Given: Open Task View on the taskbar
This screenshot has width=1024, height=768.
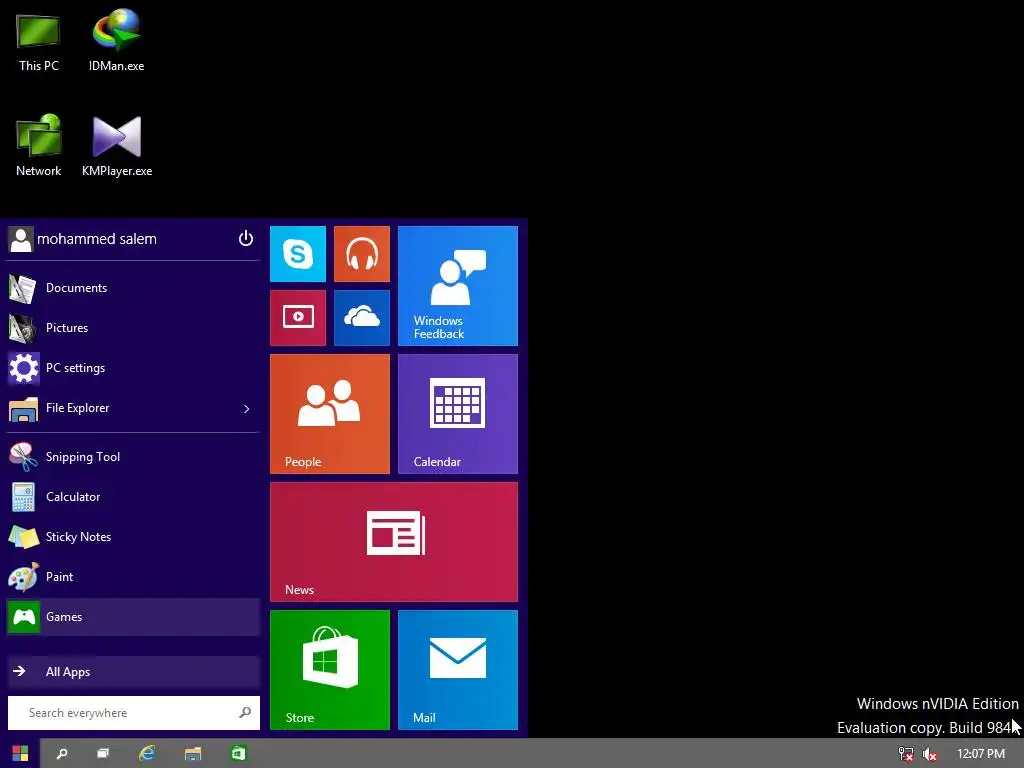Looking at the screenshot, I should [103, 754].
